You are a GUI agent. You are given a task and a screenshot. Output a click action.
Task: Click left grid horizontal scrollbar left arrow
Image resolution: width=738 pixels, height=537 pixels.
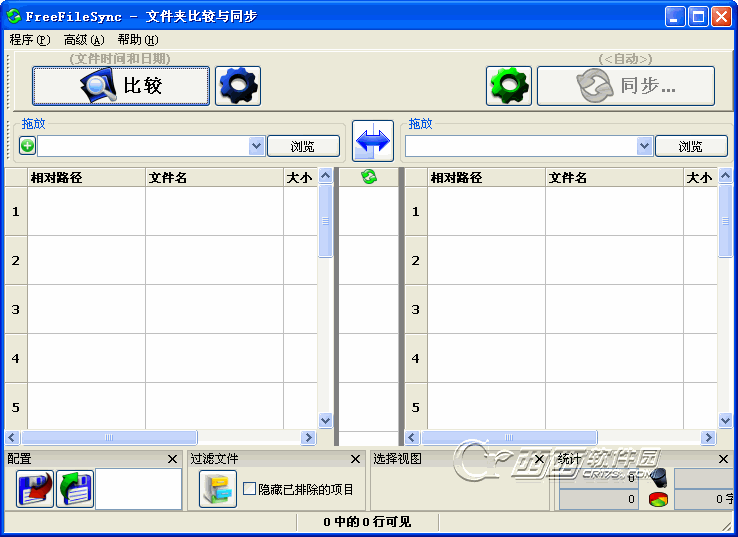12,438
